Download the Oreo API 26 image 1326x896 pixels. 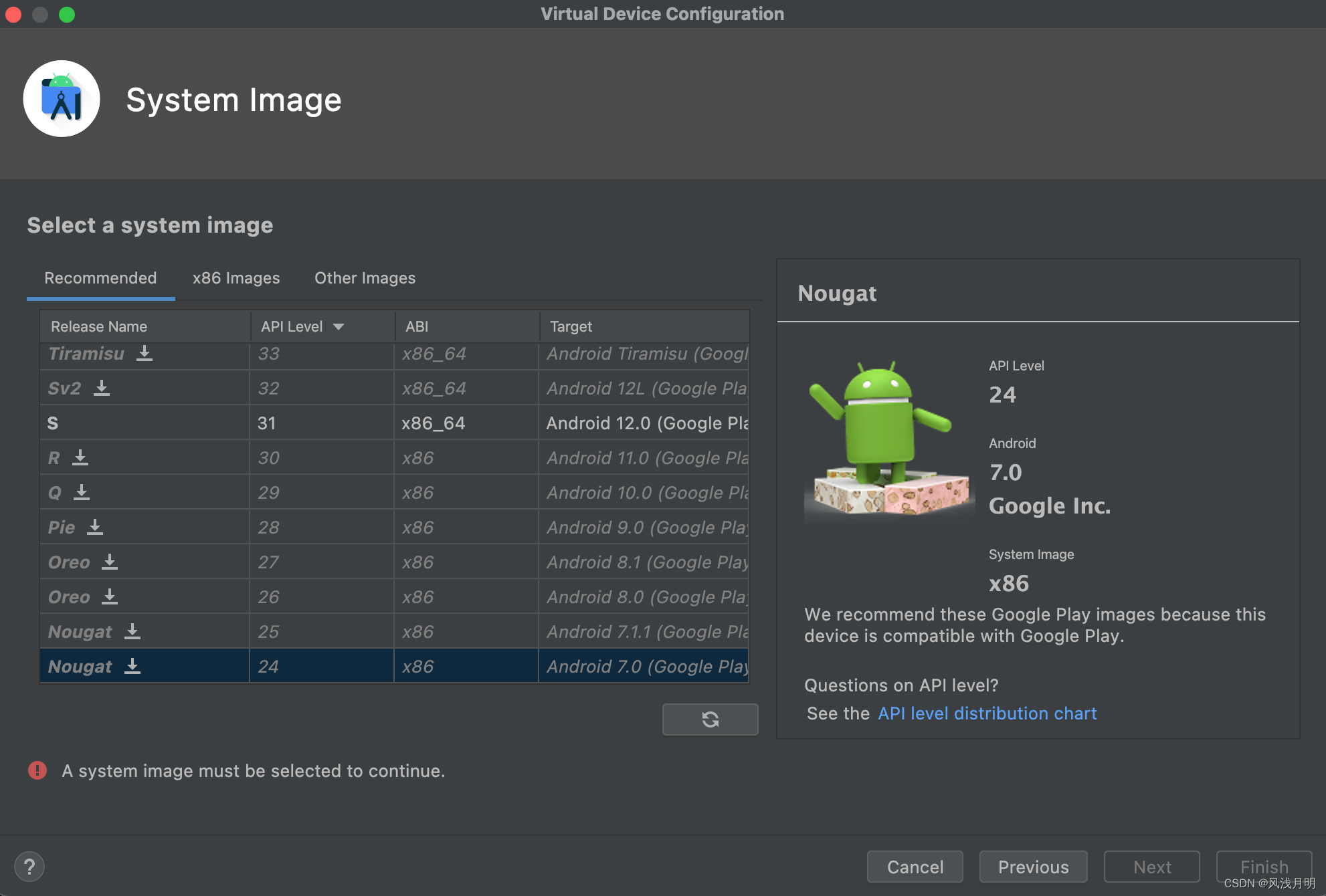point(110,596)
